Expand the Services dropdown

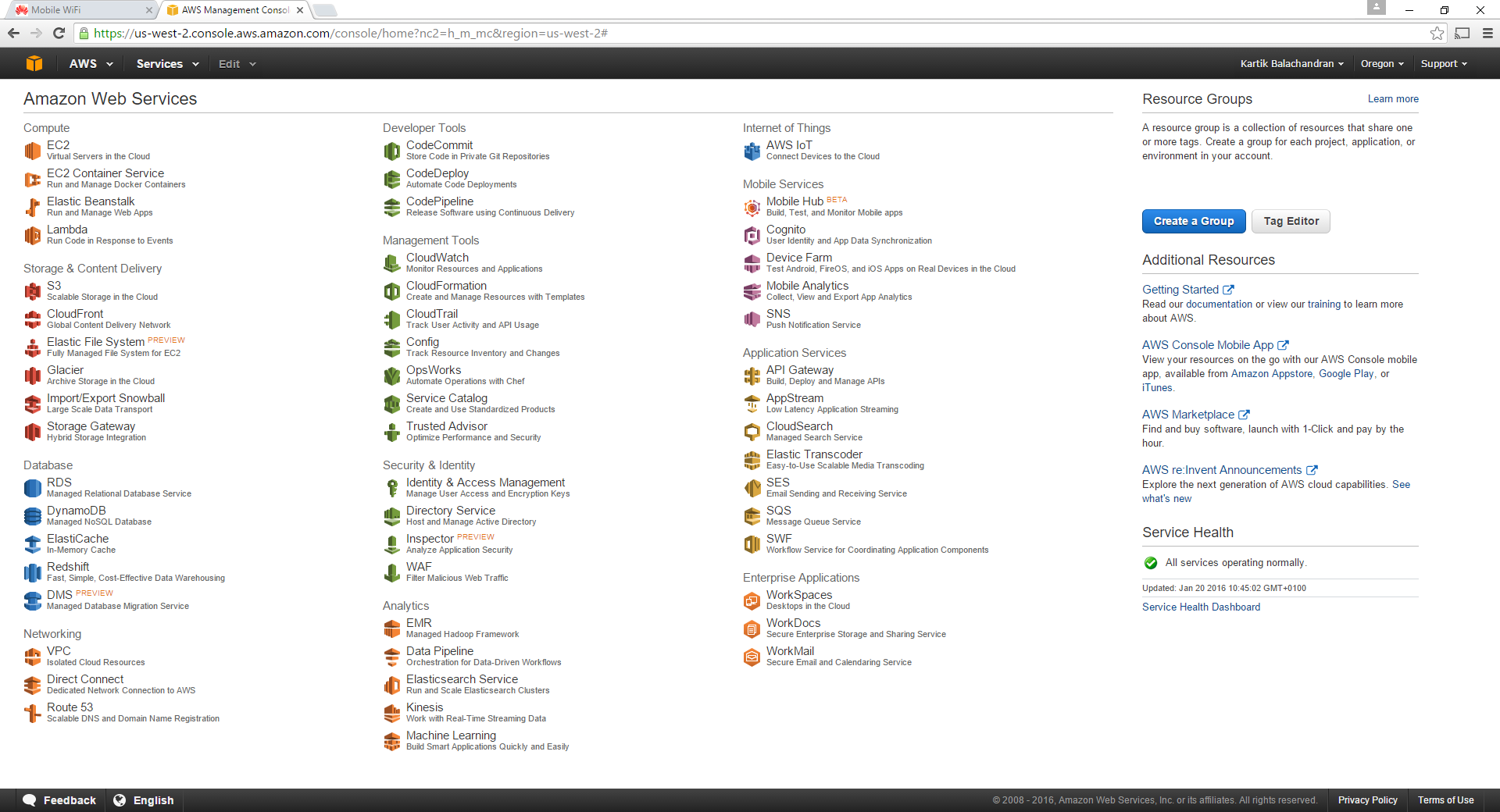click(x=167, y=64)
